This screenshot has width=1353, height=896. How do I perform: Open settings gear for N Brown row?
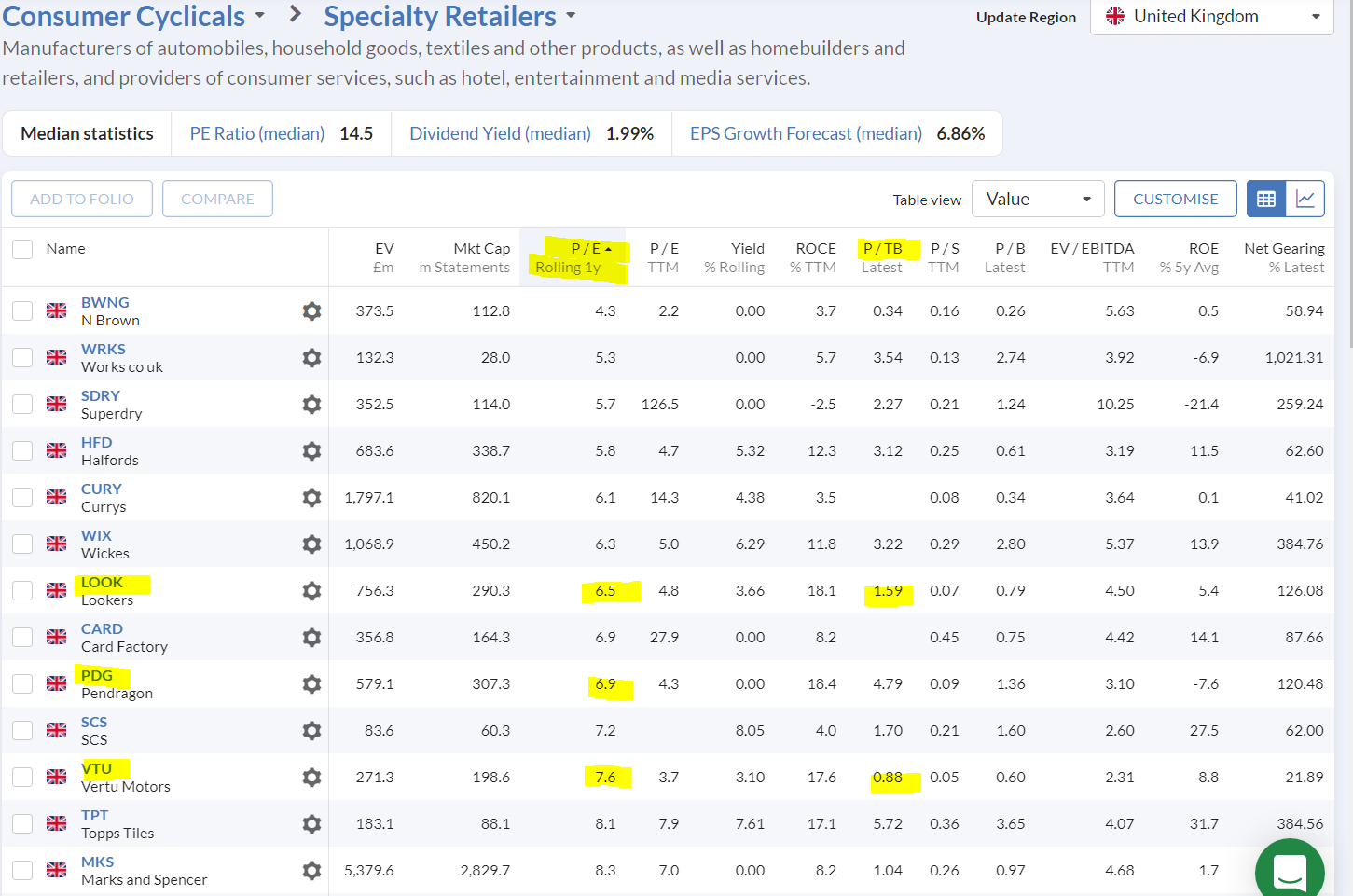(x=311, y=311)
